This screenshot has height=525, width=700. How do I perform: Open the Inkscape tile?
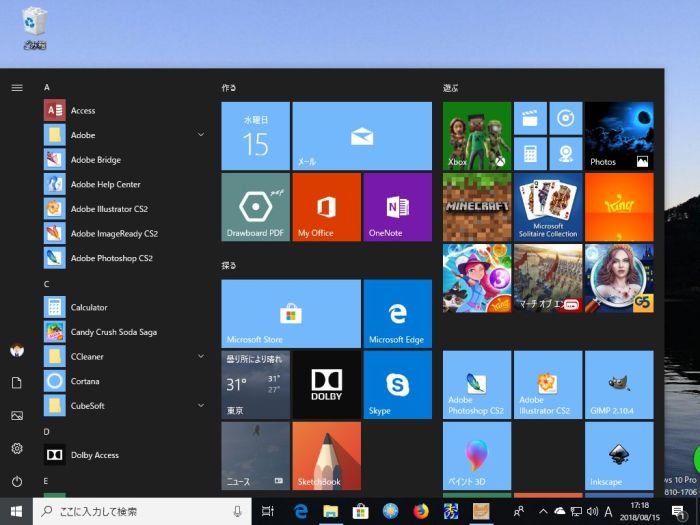(x=618, y=455)
